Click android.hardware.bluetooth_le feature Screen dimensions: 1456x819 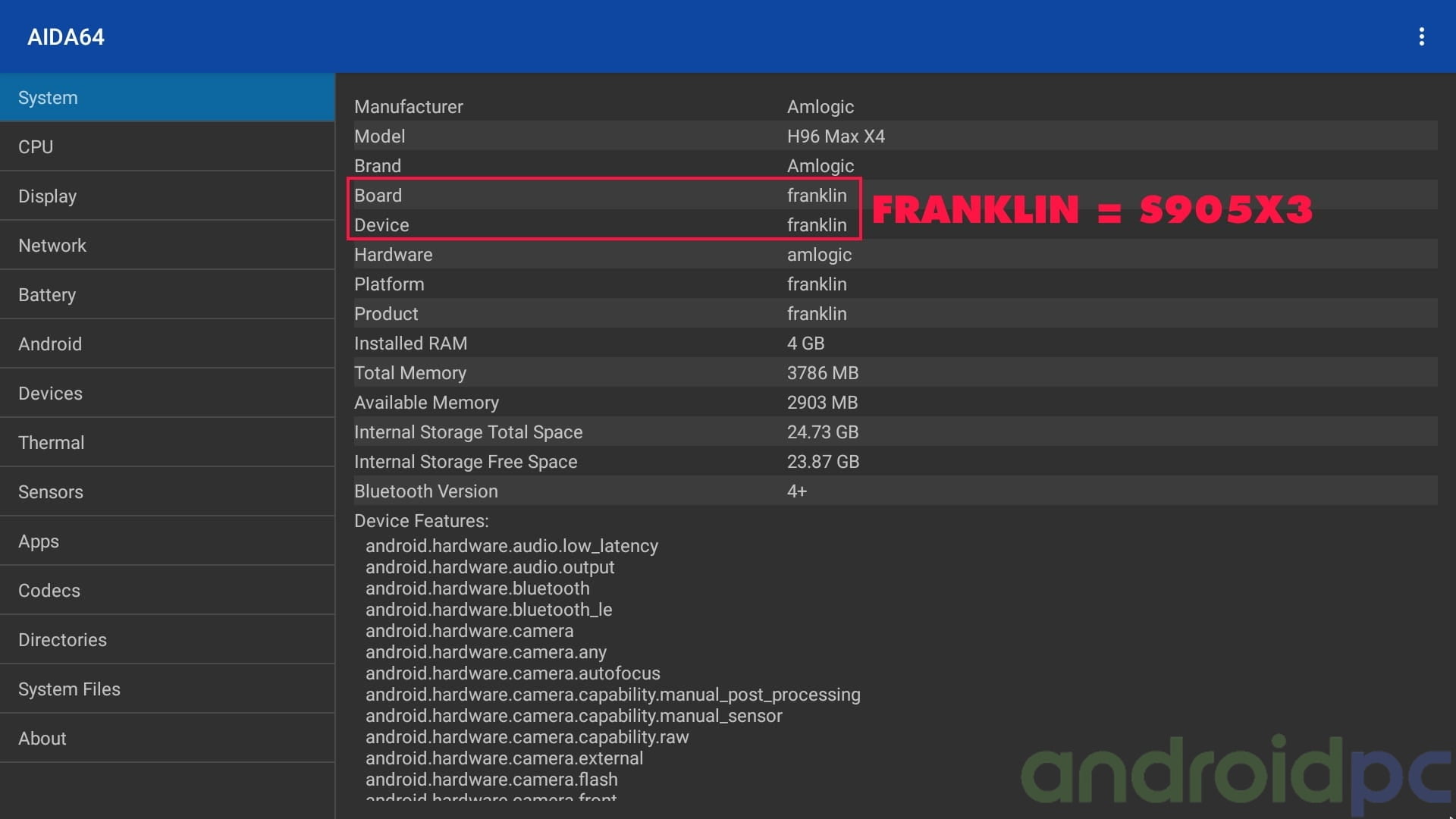tap(489, 610)
